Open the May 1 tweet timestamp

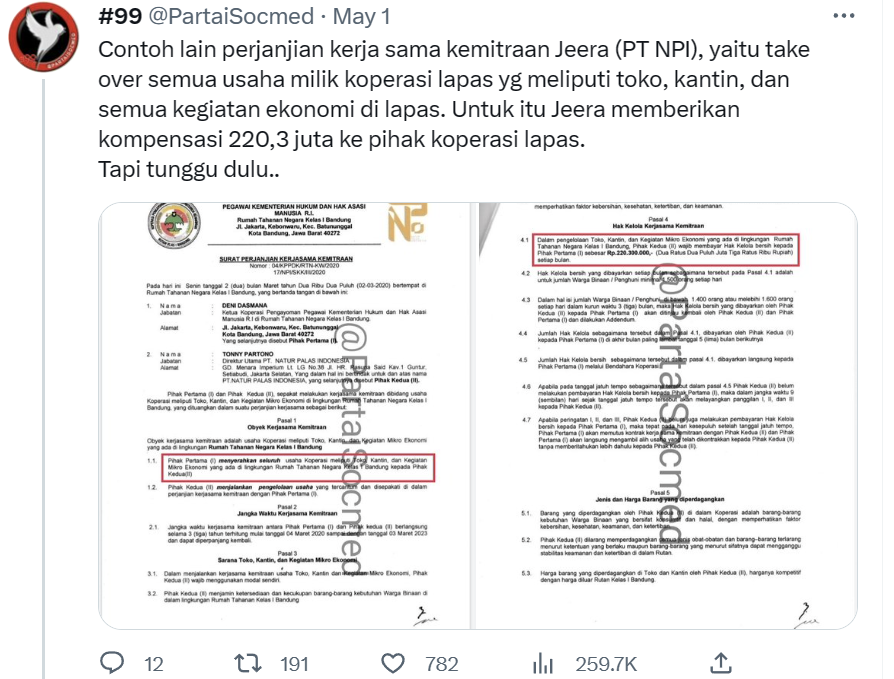pyautogui.click(x=361, y=17)
